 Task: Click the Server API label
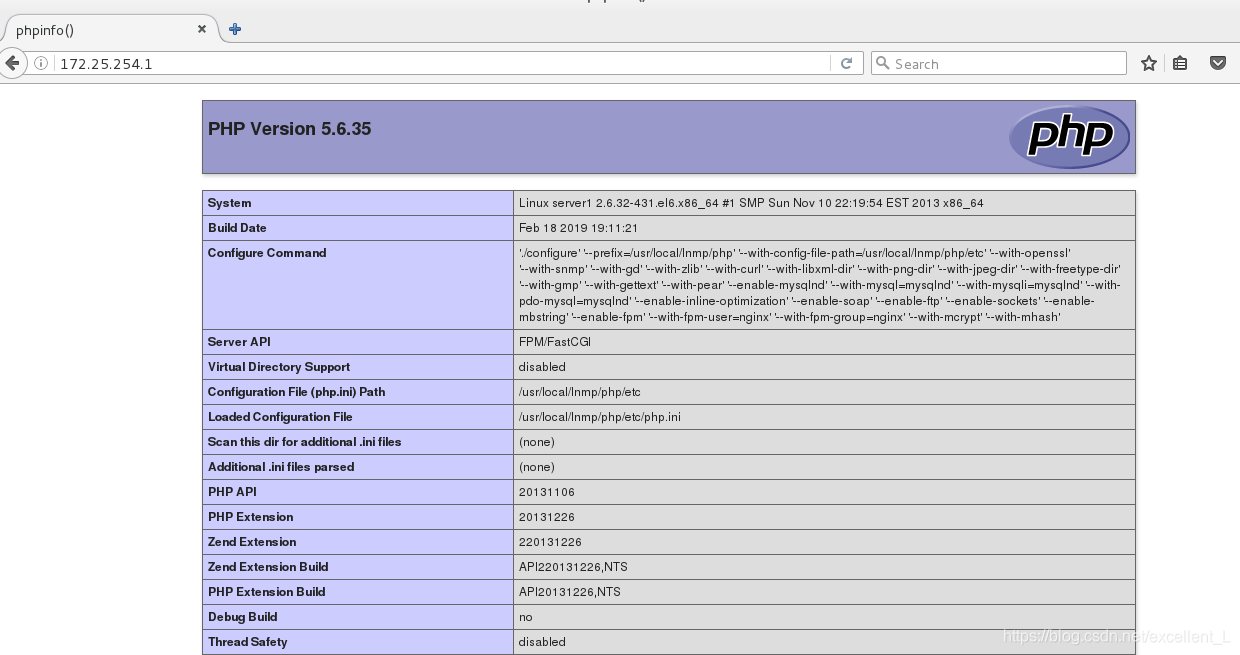(239, 342)
